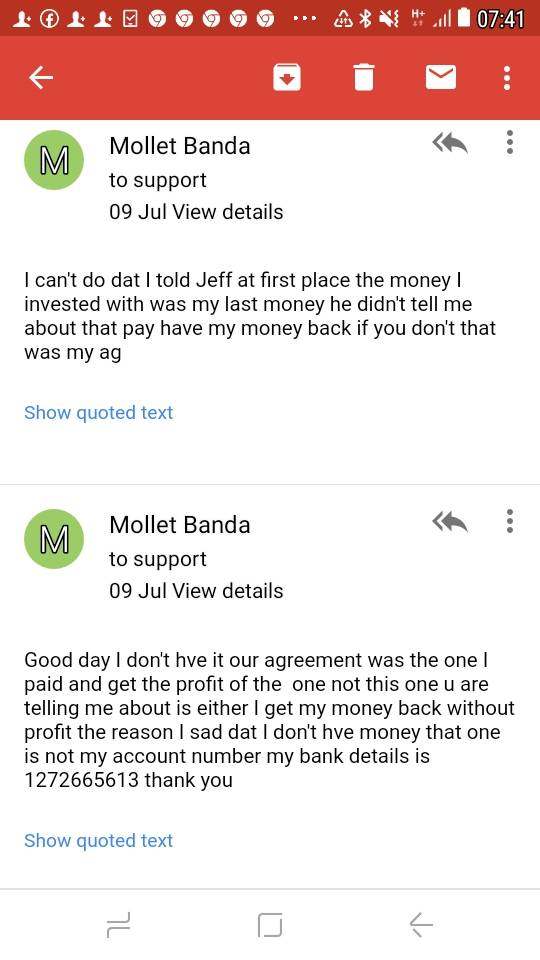This screenshot has width=540, height=960.
Task: Reply all to the first message
Action: click(449, 144)
